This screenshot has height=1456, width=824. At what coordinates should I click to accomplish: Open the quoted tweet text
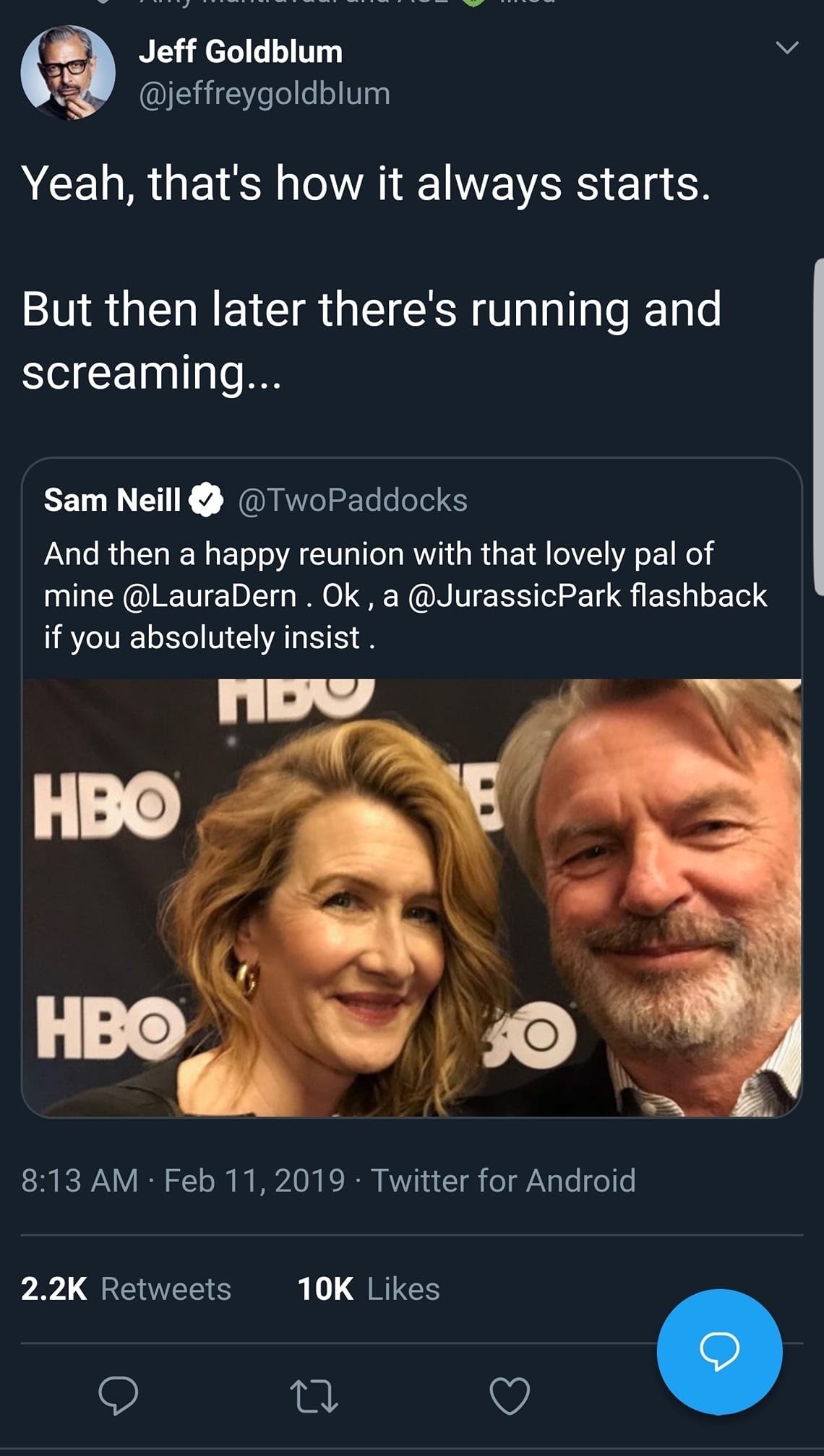coord(405,595)
